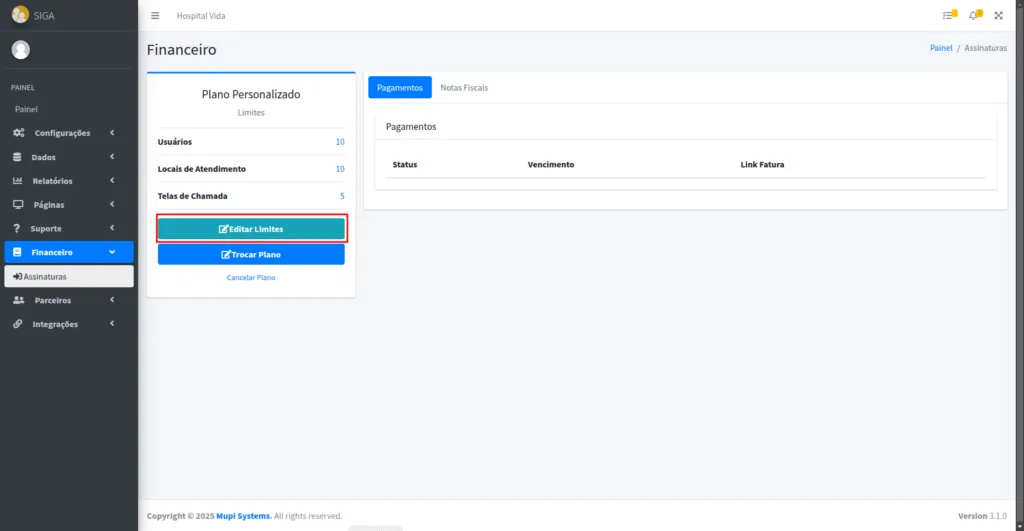Follow the Painel breadcrumb link

click(x=941, y=48)
